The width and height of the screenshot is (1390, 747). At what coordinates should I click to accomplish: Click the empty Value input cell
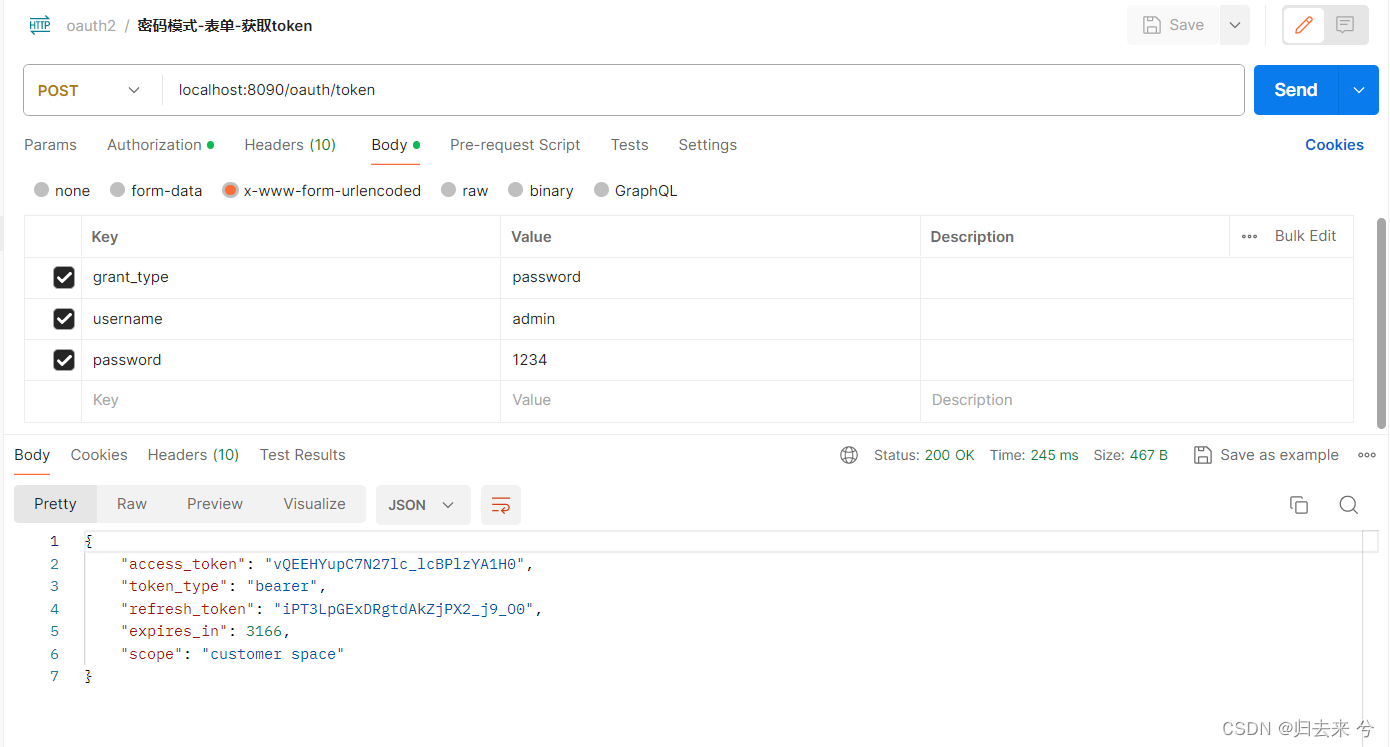point(710,400)
